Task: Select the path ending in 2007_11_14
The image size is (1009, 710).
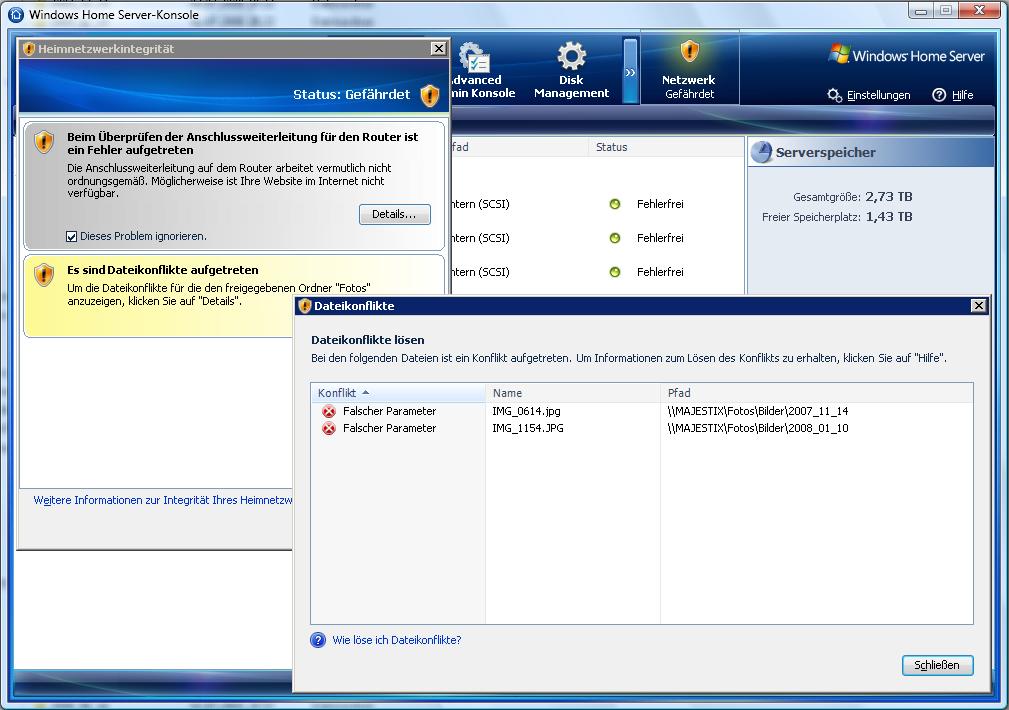Action: [758, 411]
